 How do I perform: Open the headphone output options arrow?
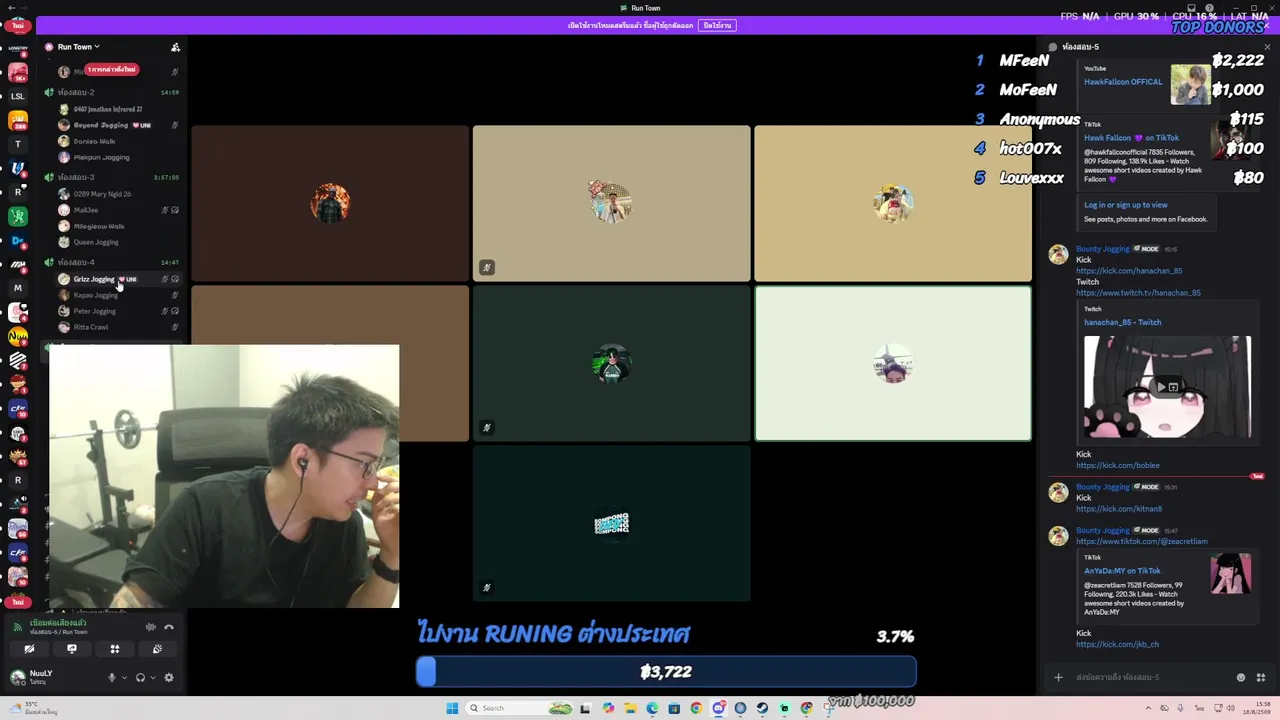[152, 678]
